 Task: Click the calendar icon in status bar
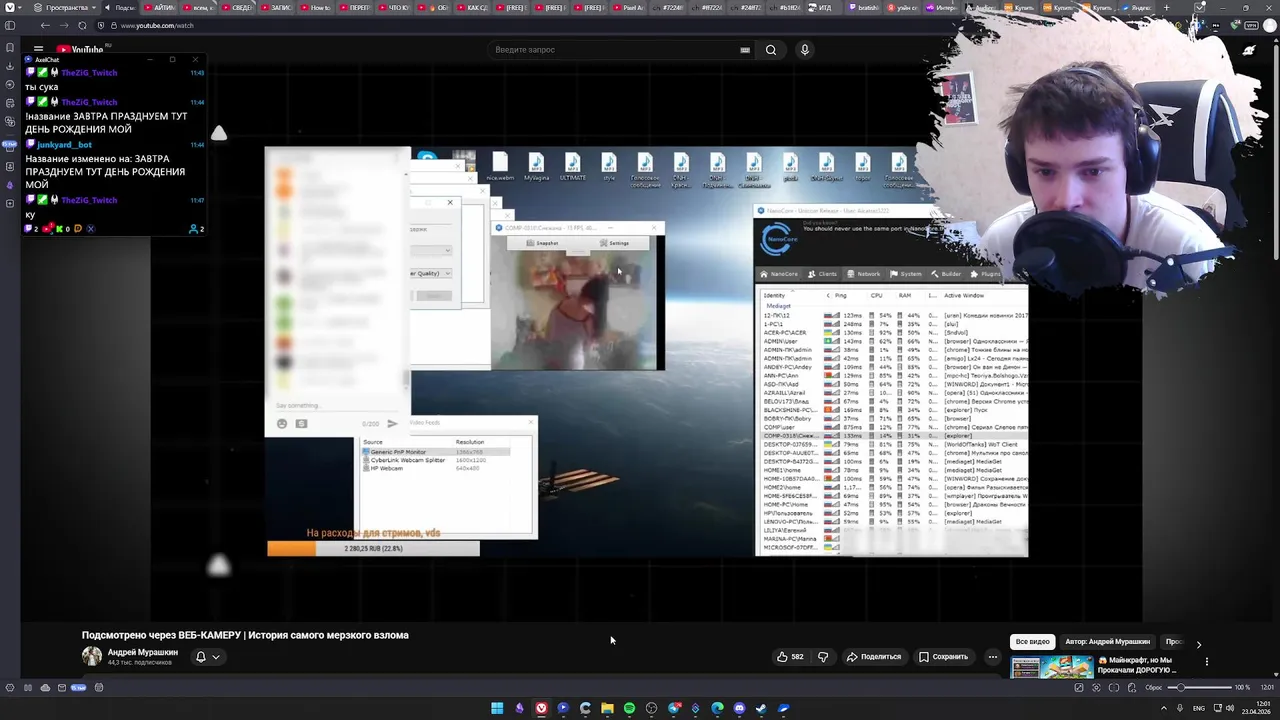pyautogui.click(x=98, y=688)
